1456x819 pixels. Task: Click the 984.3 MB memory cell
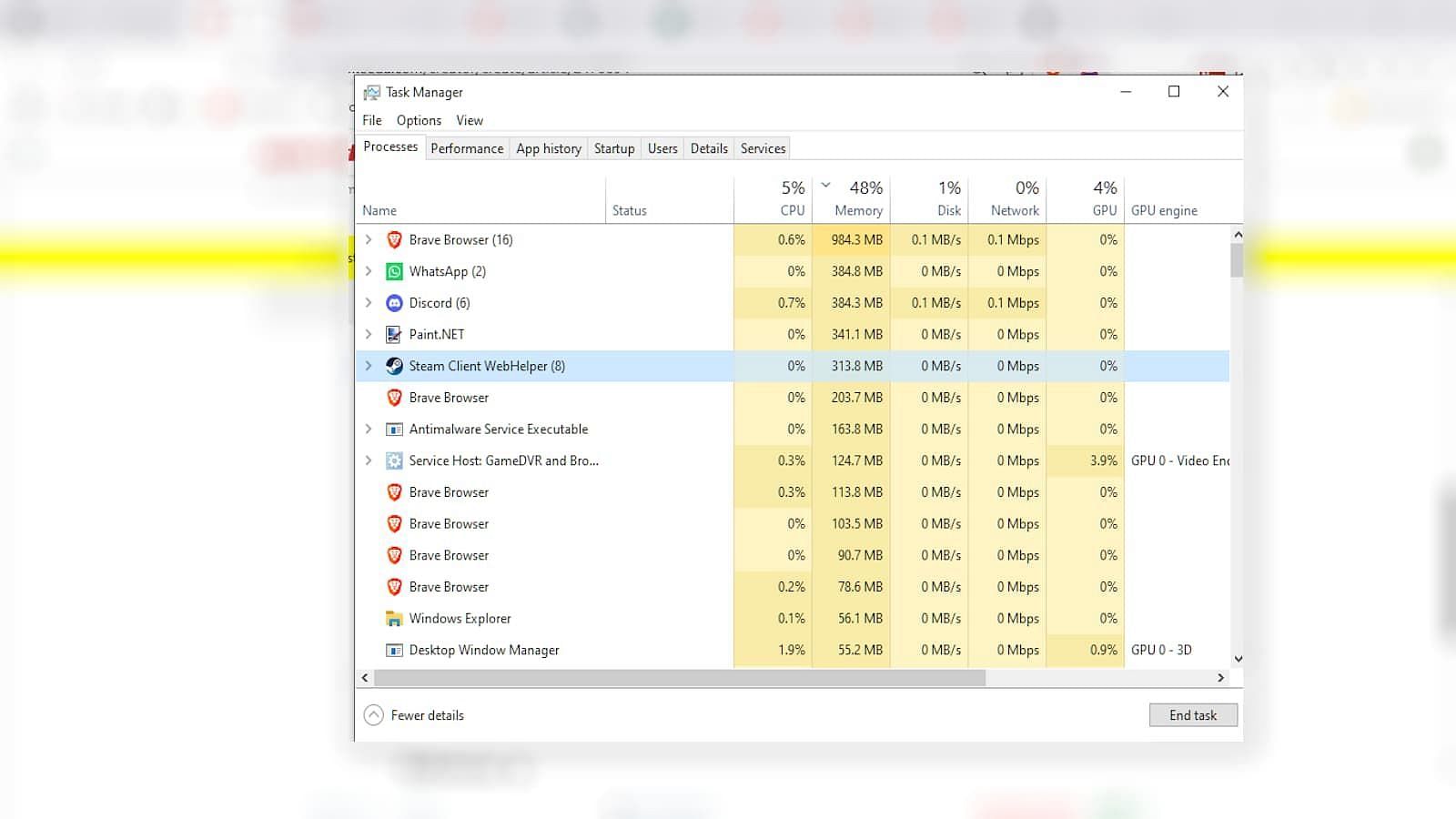coord(852,239)
